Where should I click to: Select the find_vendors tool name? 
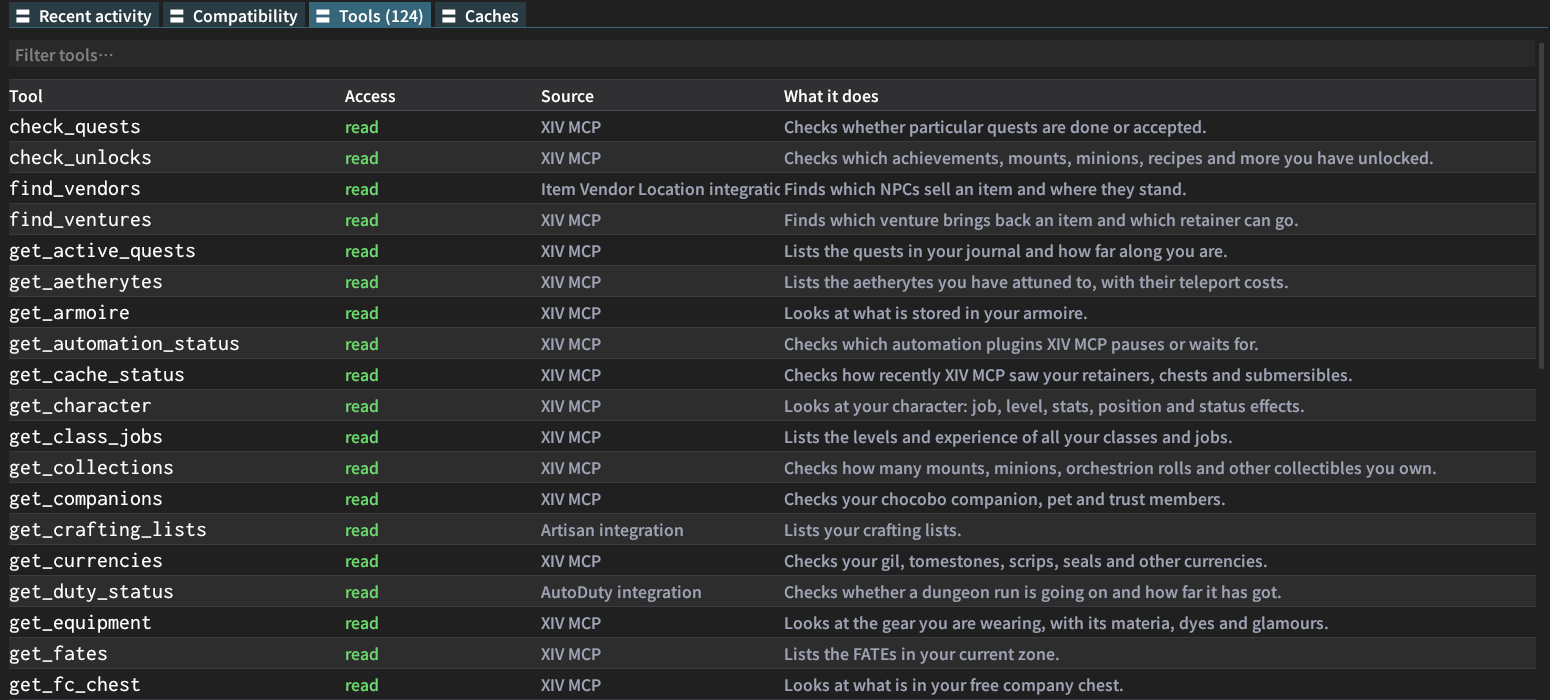tap(75, 189)
